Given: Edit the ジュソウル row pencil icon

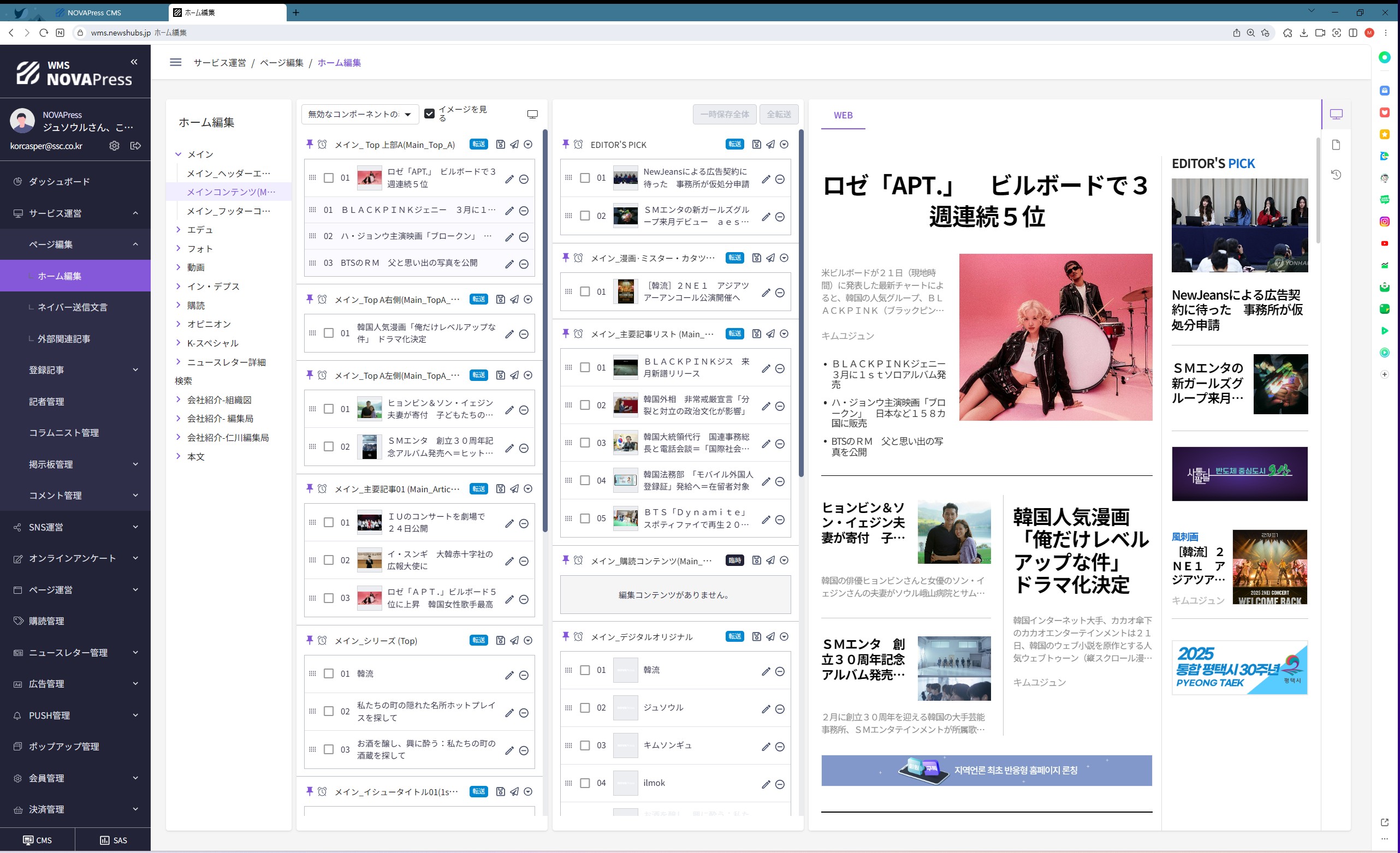Looking at the screenshot, I should [766, 709].
